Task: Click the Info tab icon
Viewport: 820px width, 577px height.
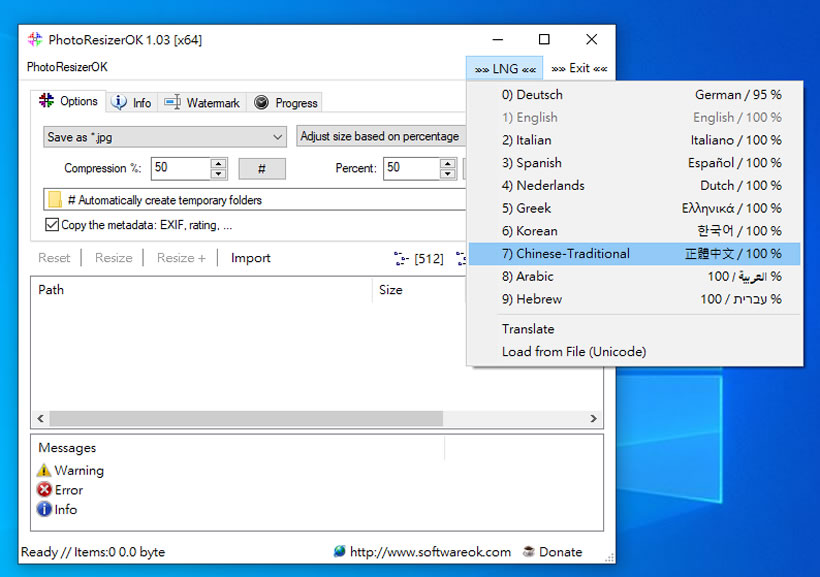Action: pos(119,102)
